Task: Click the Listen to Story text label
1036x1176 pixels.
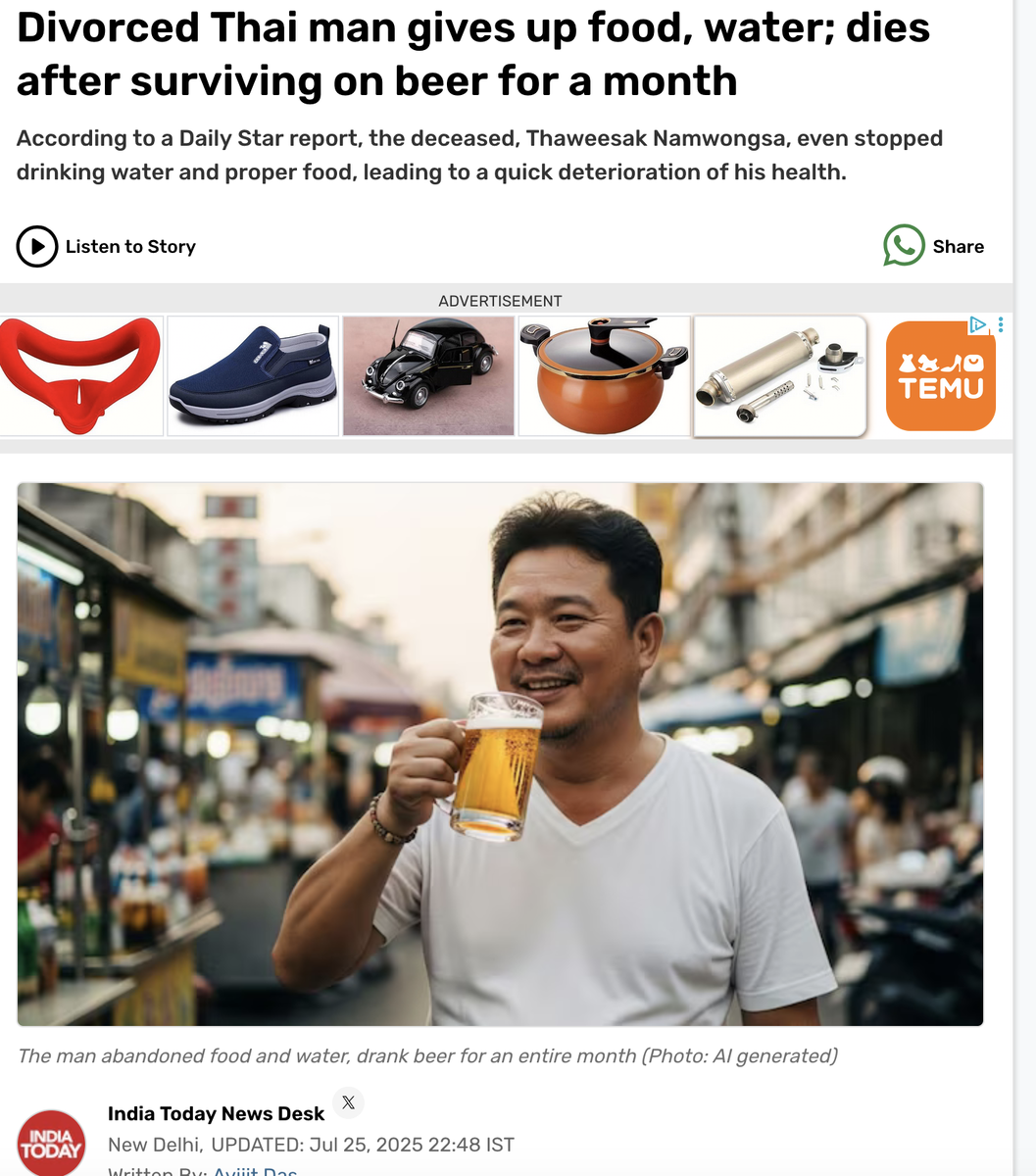Action: tap(130, 247)
